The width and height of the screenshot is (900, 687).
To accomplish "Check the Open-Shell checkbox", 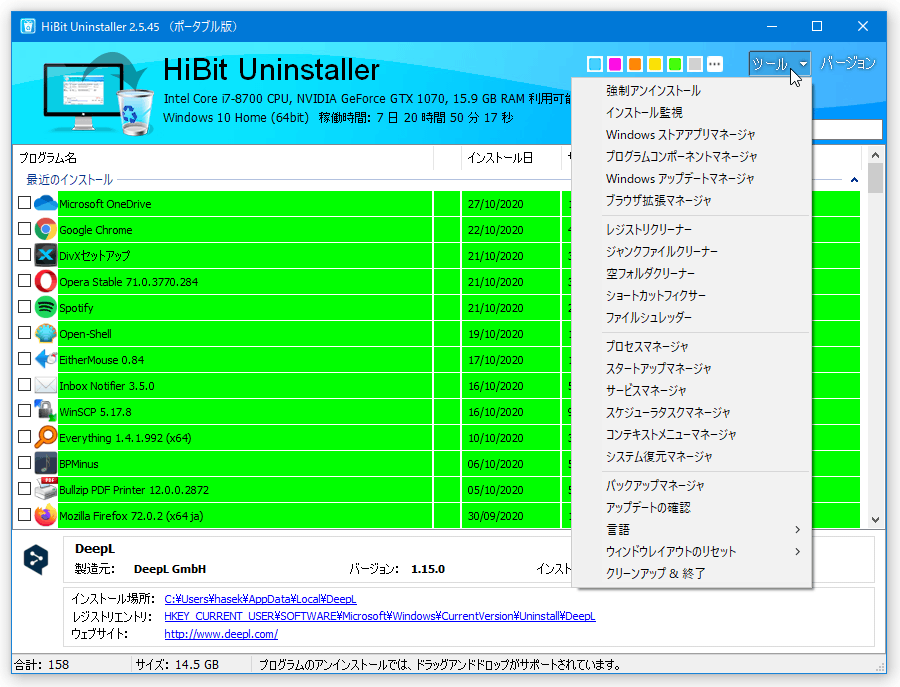I will [24, 332].
